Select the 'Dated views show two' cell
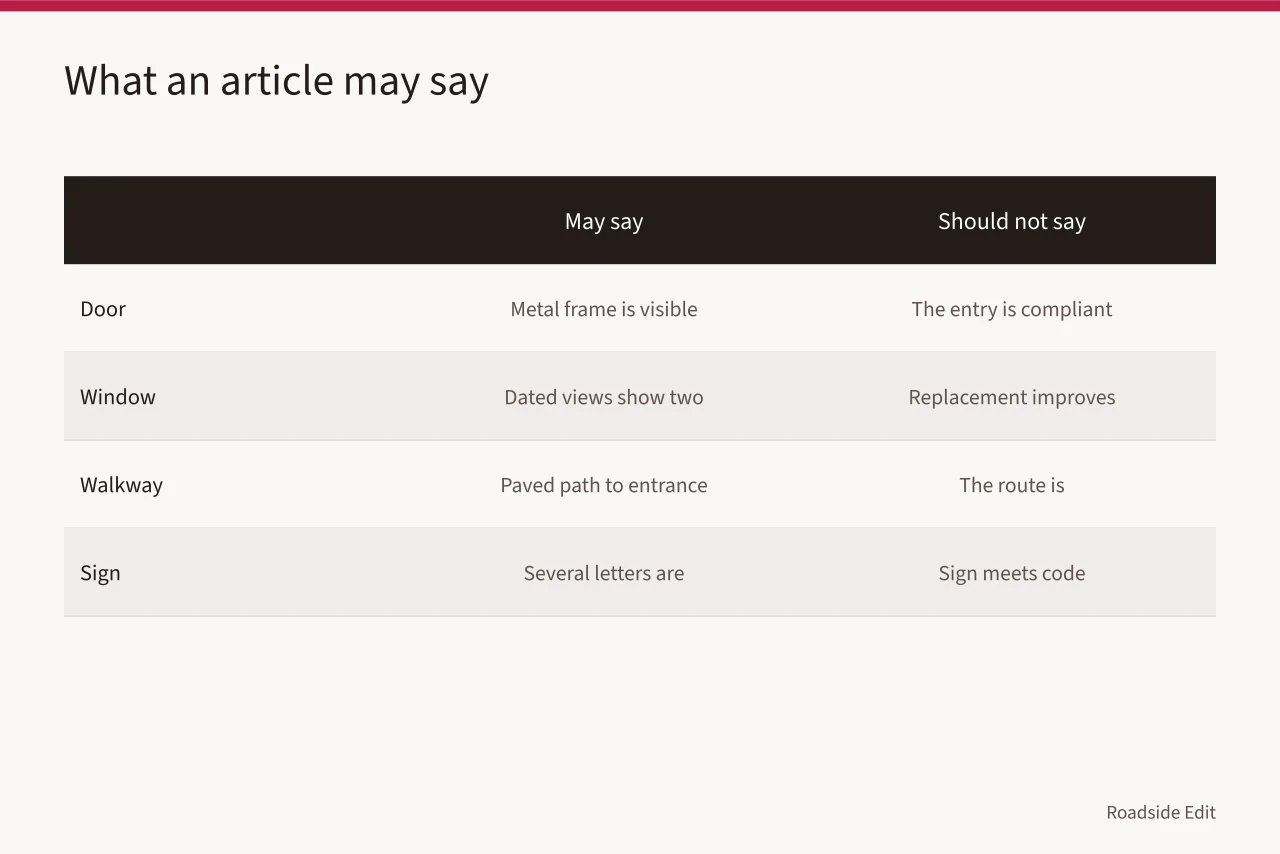1280x854 pixels. pyautogui.click(x=604, y=397)
